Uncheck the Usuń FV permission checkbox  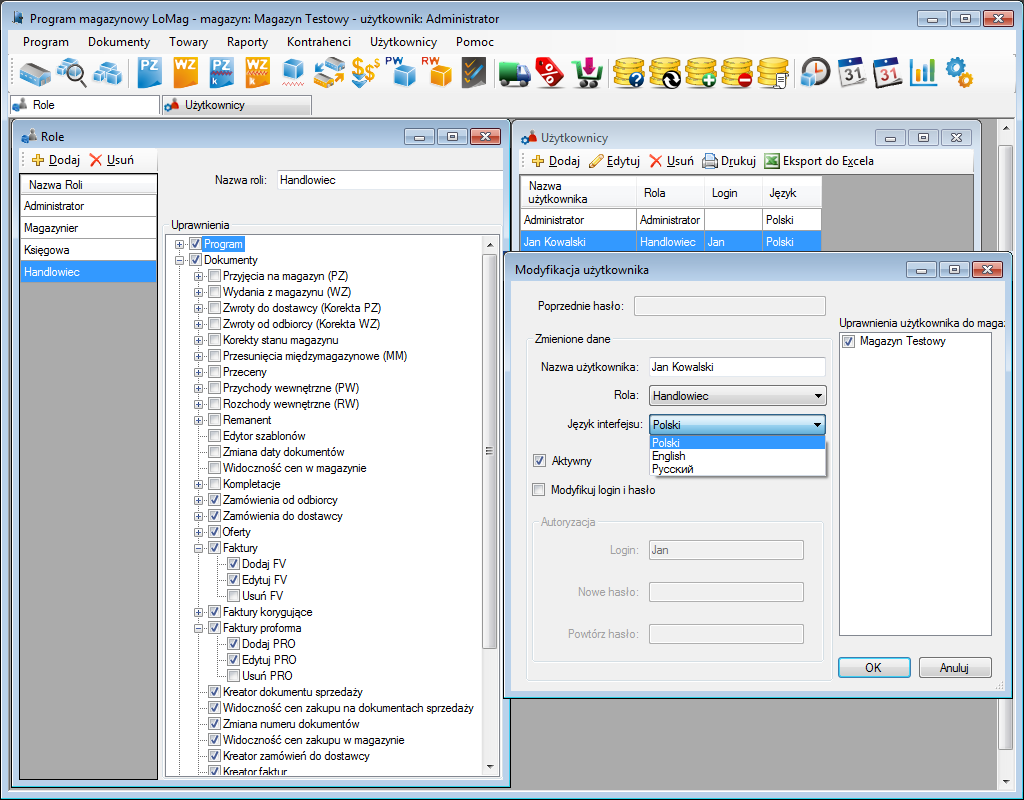click(x=233, y=596)
